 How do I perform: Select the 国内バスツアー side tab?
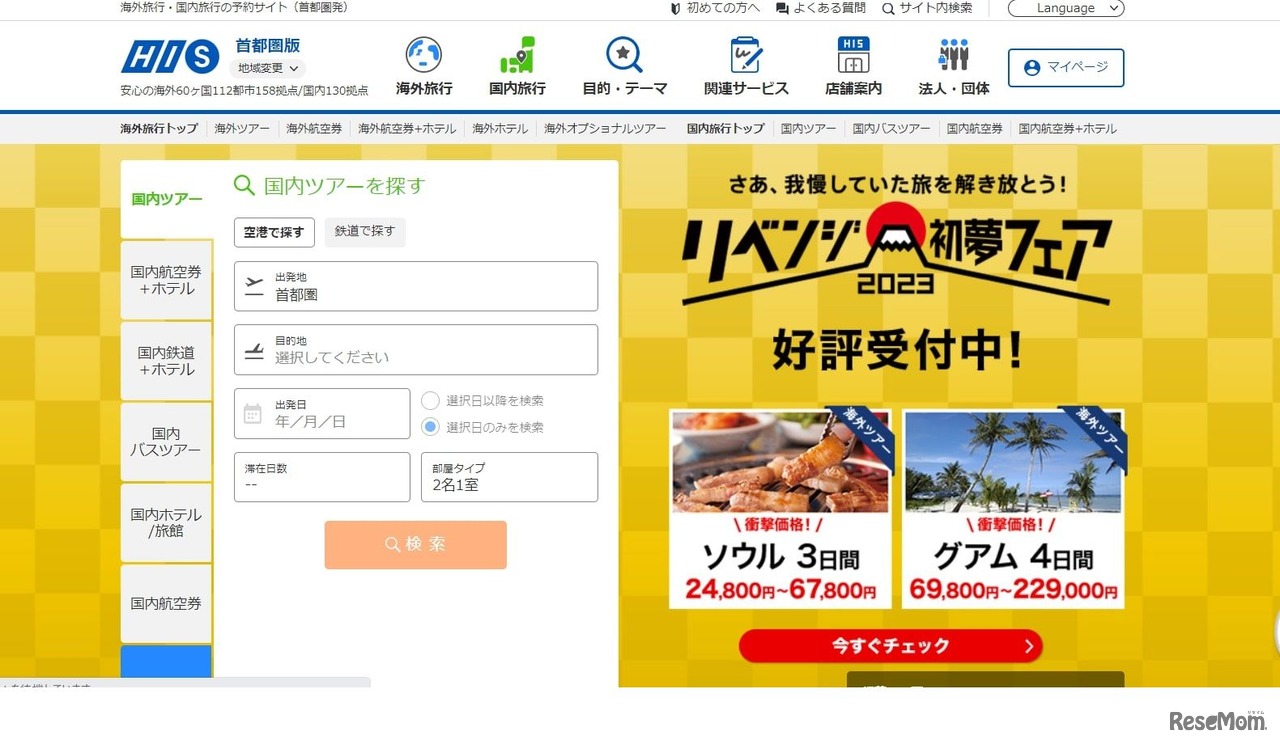point(166,442)
